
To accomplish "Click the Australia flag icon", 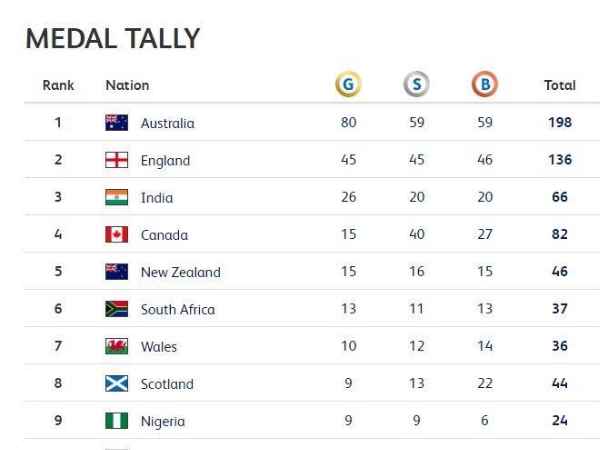I will [x=117, y=123].
